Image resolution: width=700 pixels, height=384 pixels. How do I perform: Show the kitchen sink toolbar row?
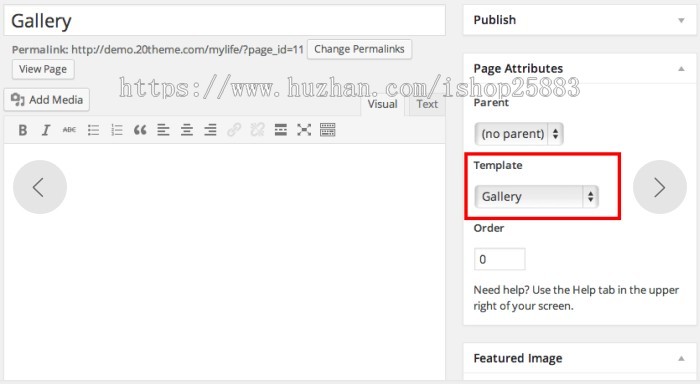328,130
